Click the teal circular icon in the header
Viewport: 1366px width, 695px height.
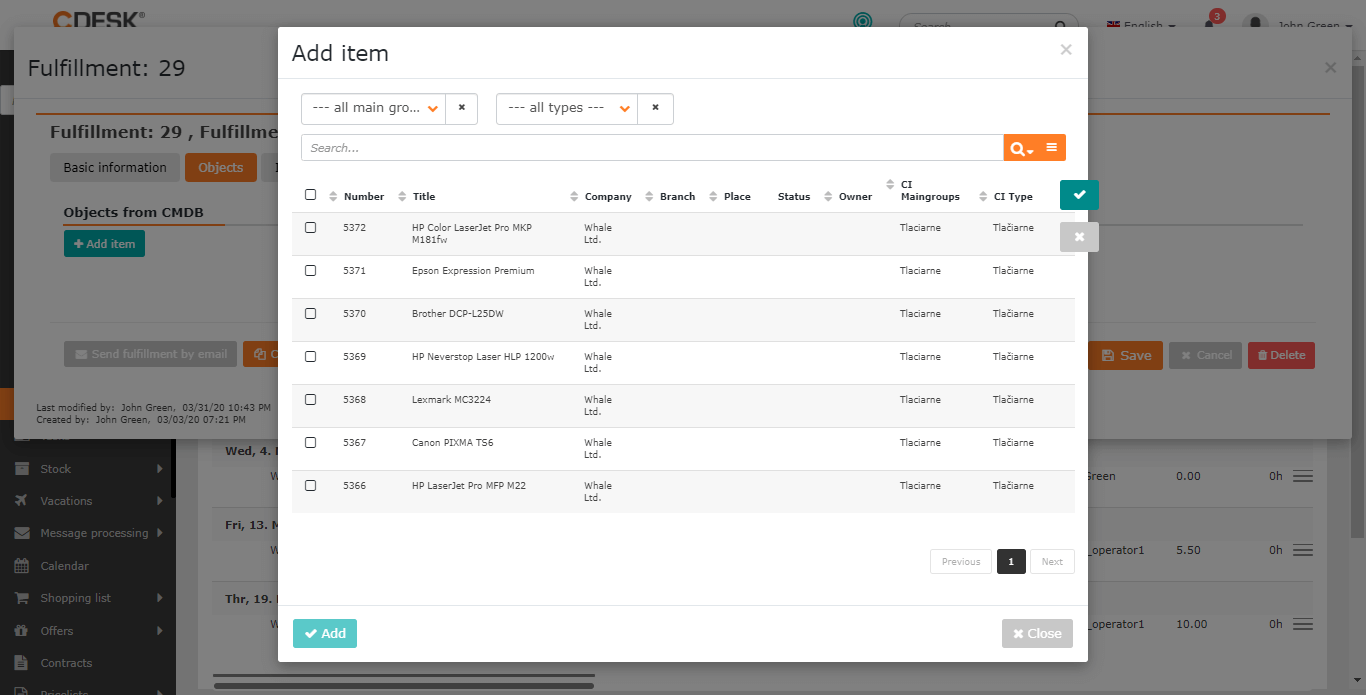click(x=862, y=22)
